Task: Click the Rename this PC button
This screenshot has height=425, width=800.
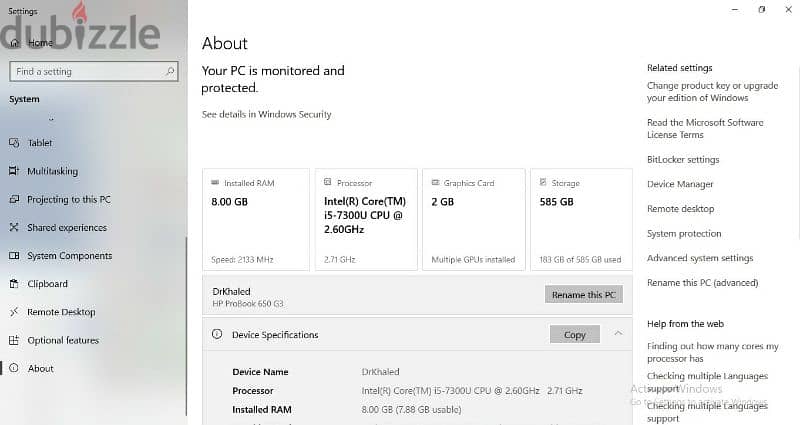Action: click(x=584, y=295)
